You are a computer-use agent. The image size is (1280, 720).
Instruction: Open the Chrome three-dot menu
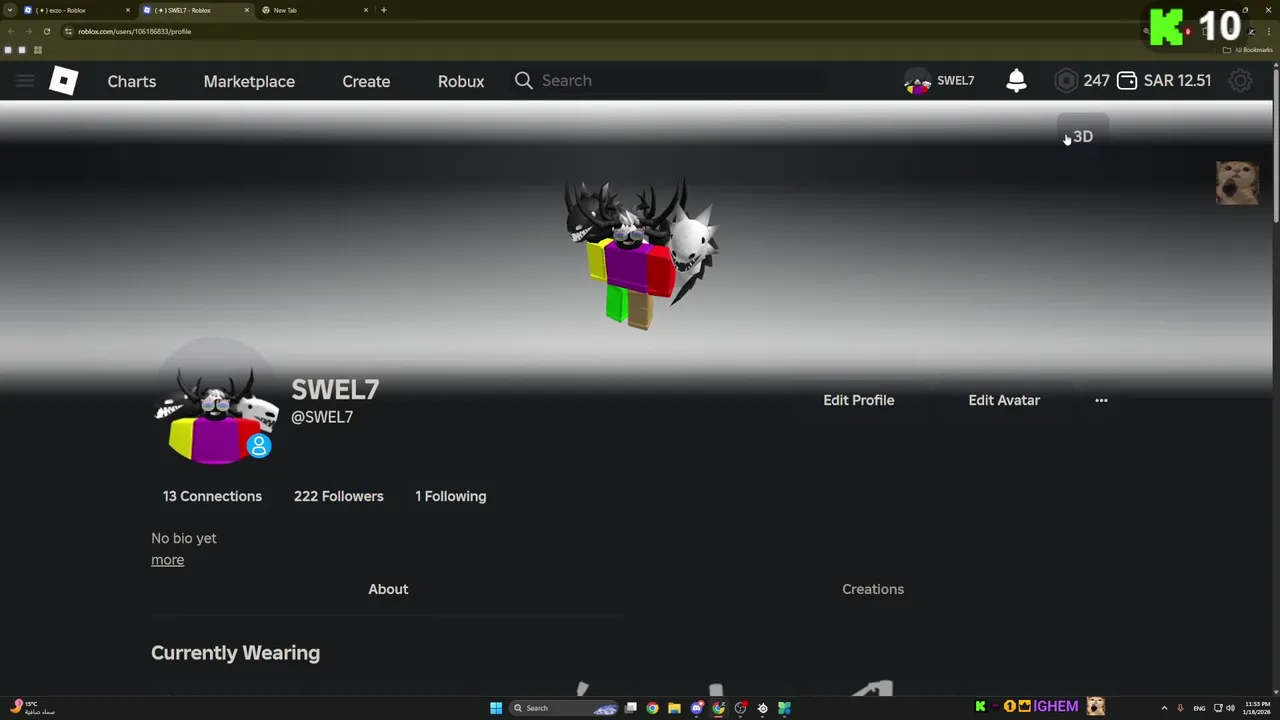tap(1269, 31)
